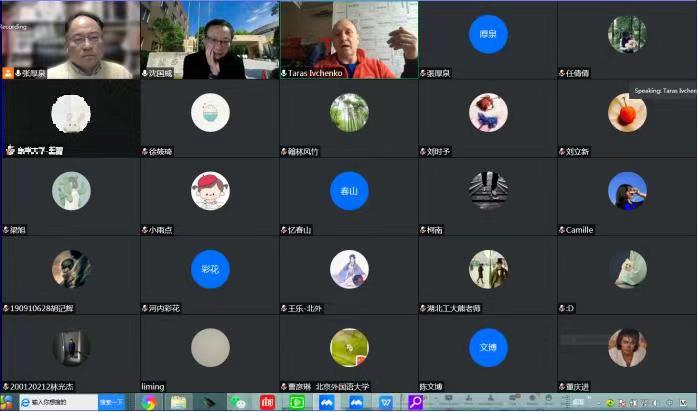
Task: Click Taras Ivchenko's active microphone icon
Action: click(x=285, y=73)
